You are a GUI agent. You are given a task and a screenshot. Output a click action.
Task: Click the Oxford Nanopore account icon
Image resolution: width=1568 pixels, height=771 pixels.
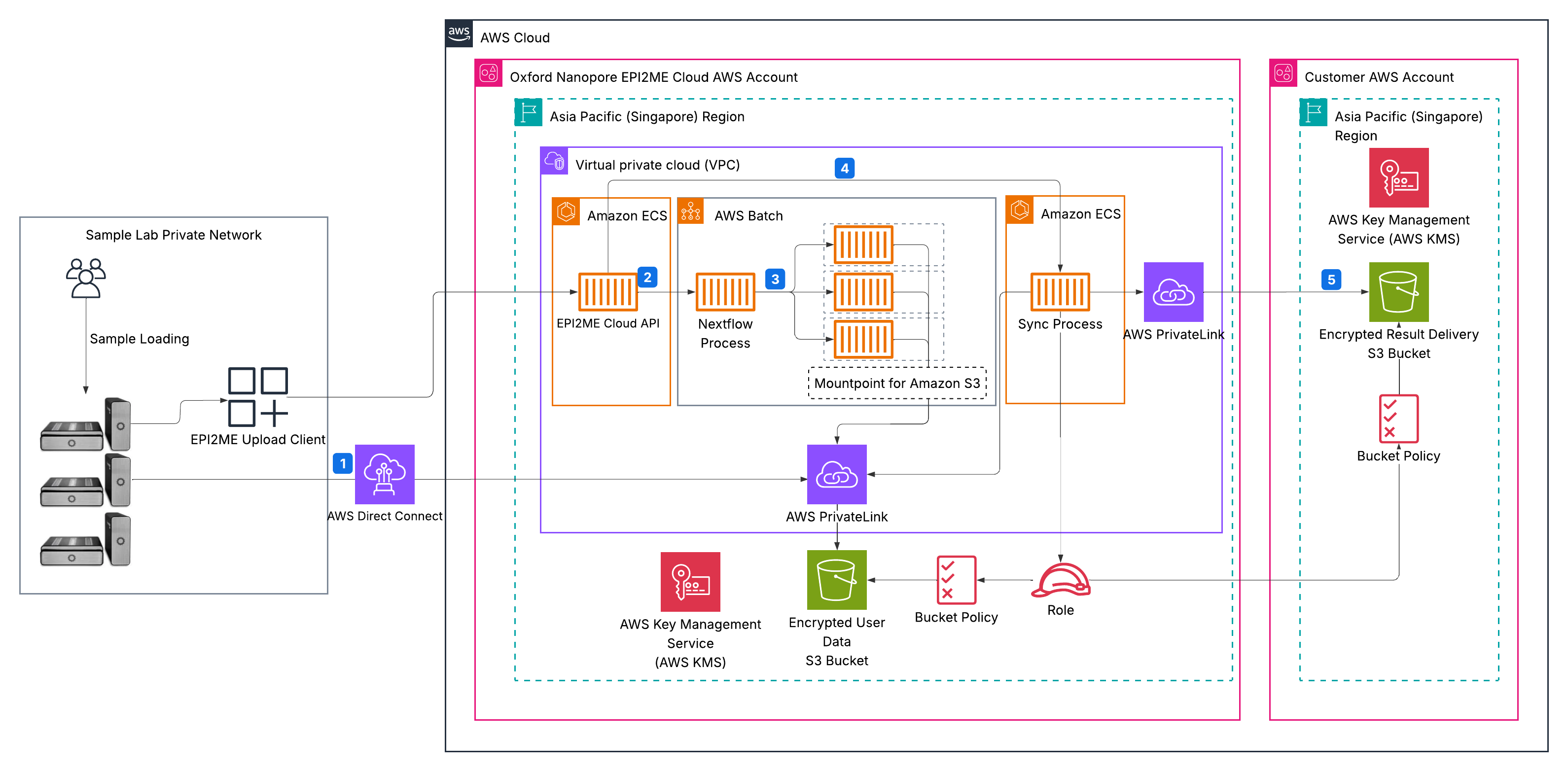coord(489,73)
